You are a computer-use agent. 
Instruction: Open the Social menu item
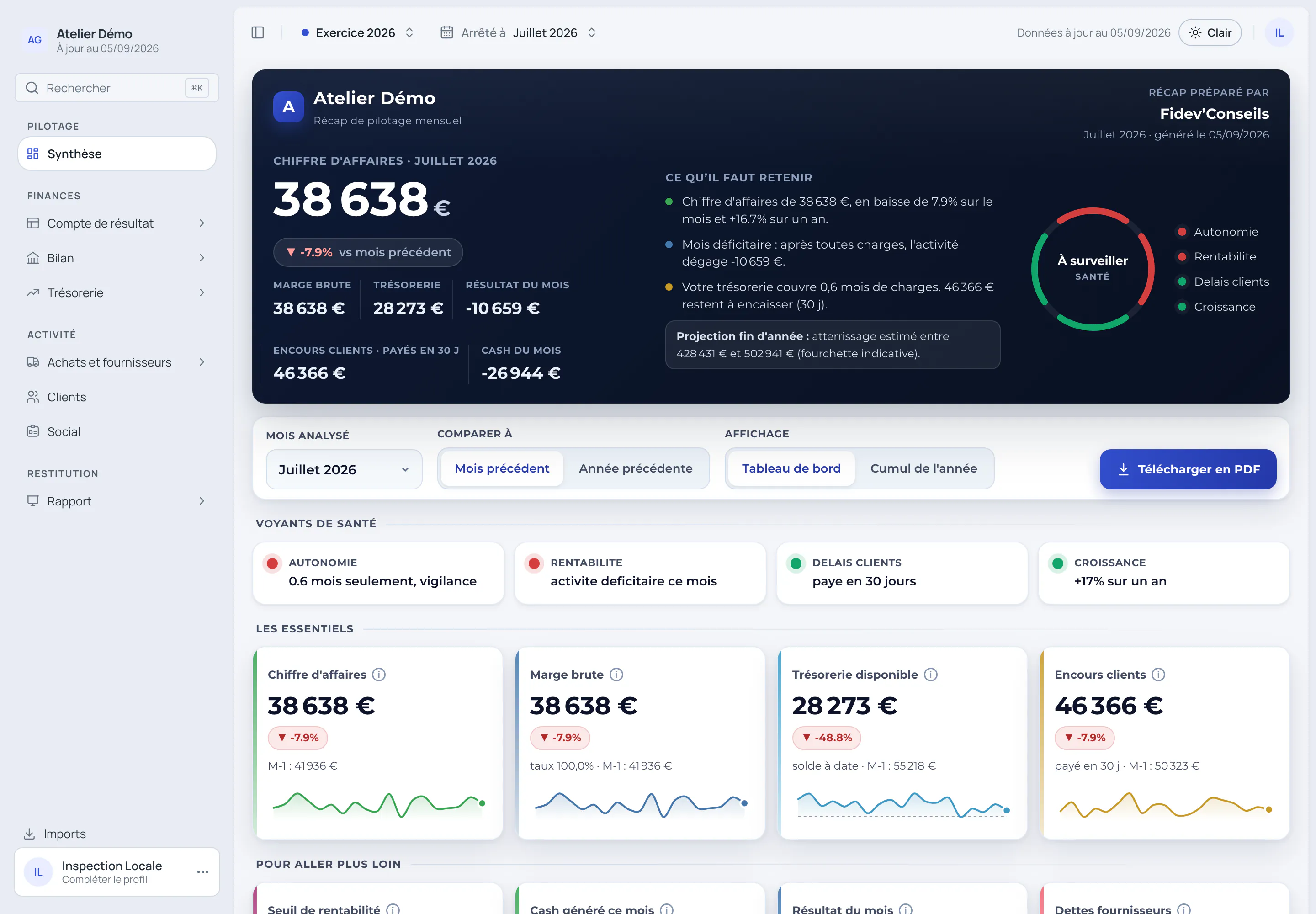[117, 431]
